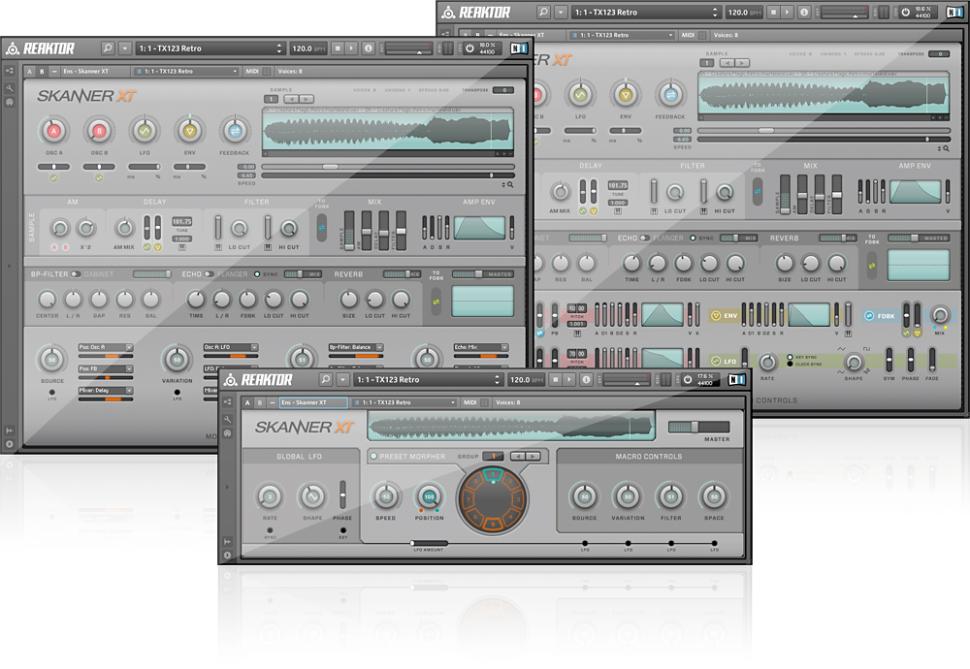
Task: Open the search icon in the top-right Reaktor window
Action: click(x=543, y=12)
